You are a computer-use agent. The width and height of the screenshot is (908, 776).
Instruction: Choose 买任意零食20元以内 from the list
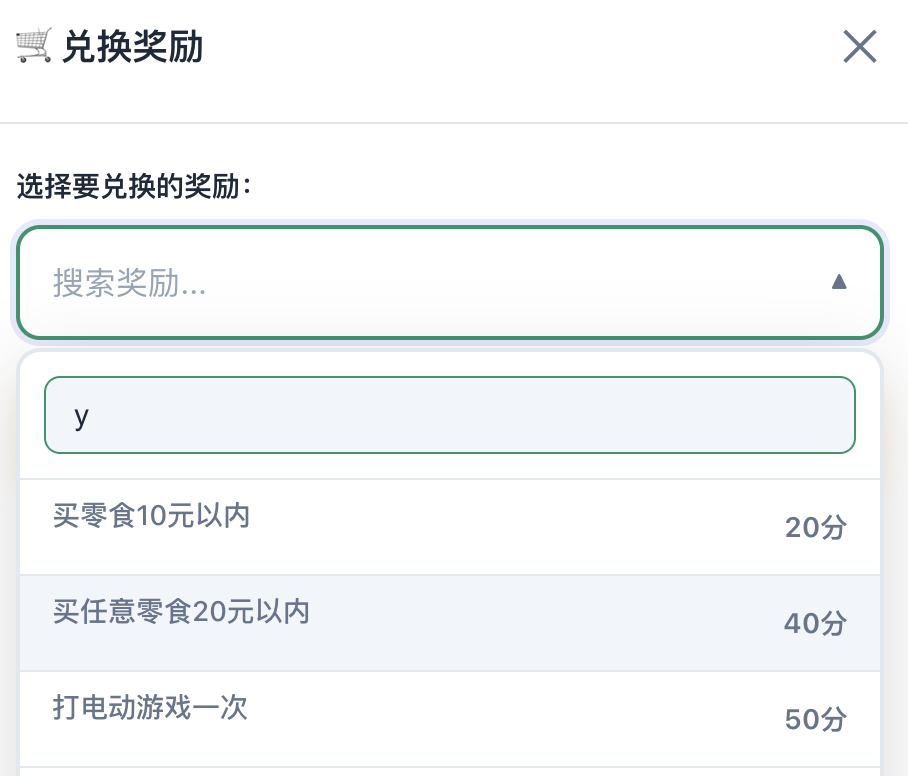click(181, 612)
